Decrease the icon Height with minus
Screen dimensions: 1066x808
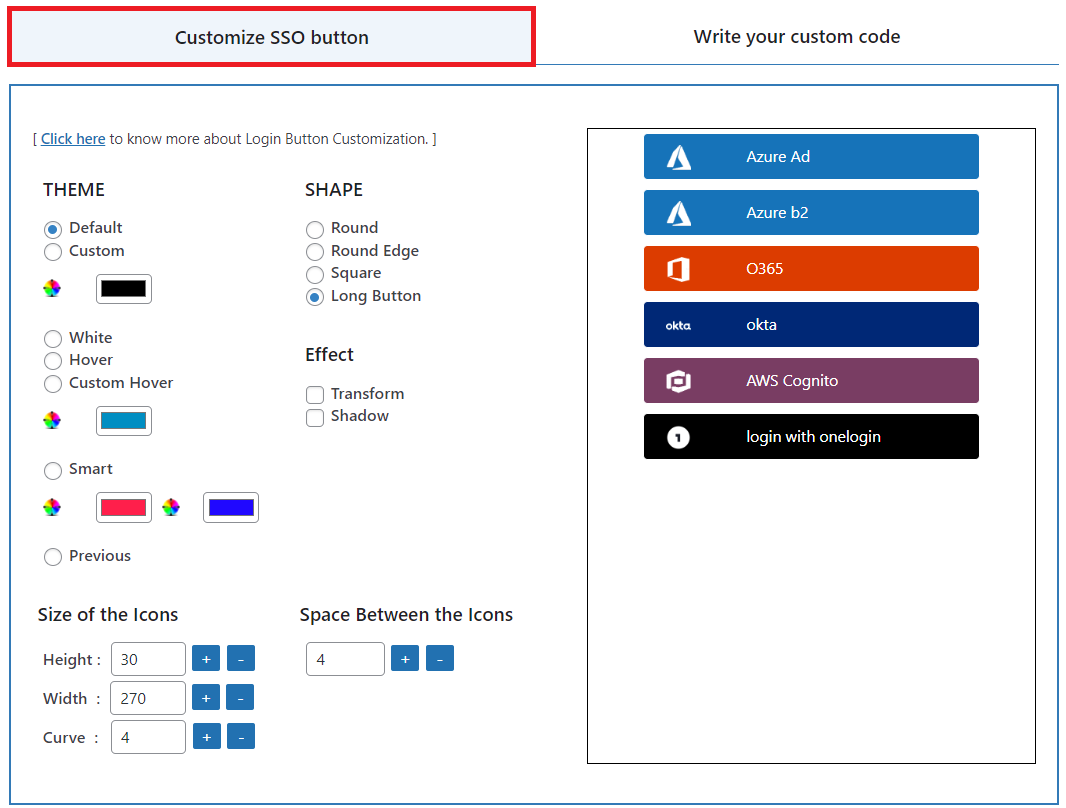coord(241,658)
